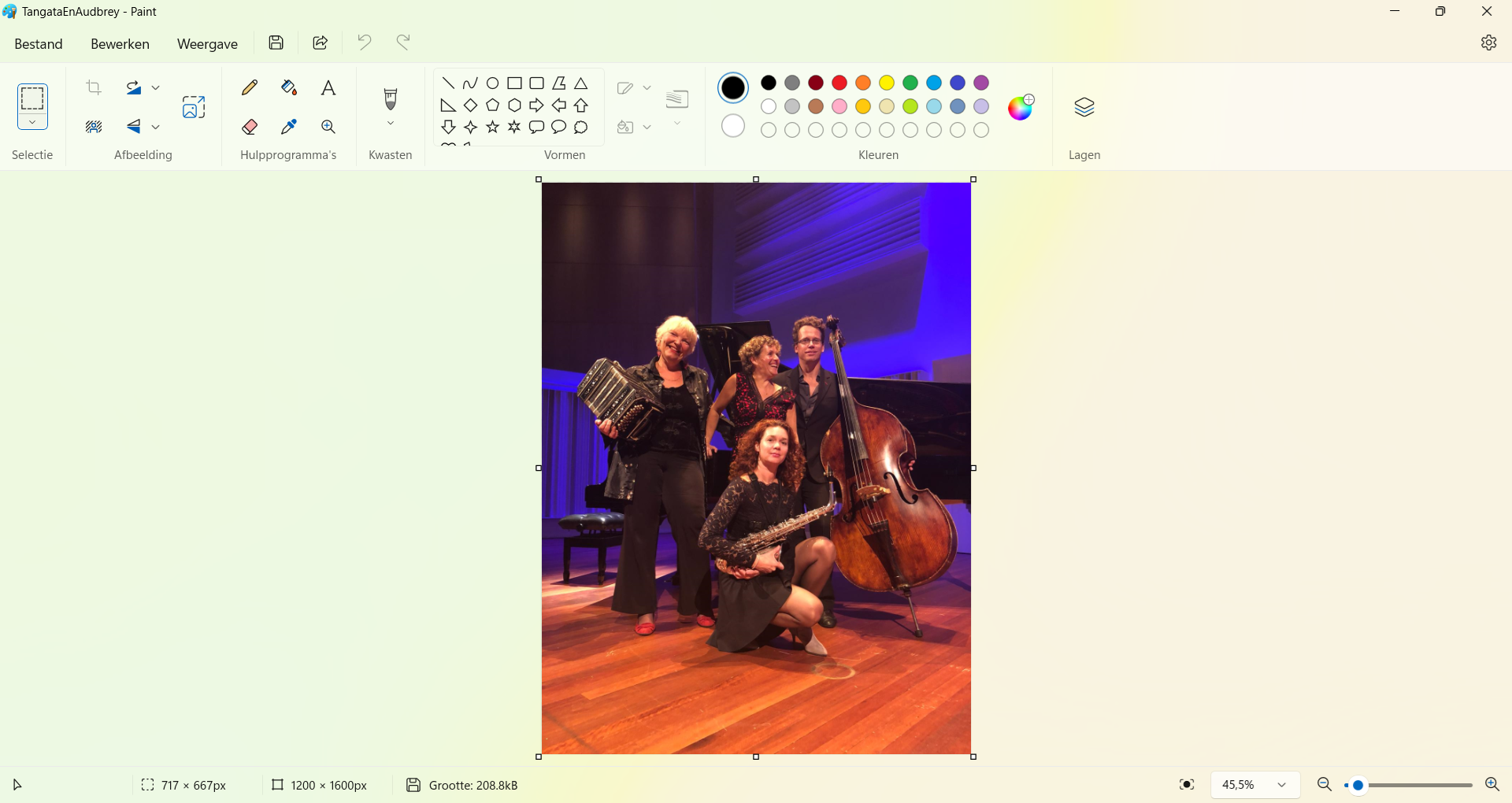Viewport: 1512px width, 803px height.
Task: Open the zoom percentage dropdown
Action: pyautogui.click(x=1255, y=785)
